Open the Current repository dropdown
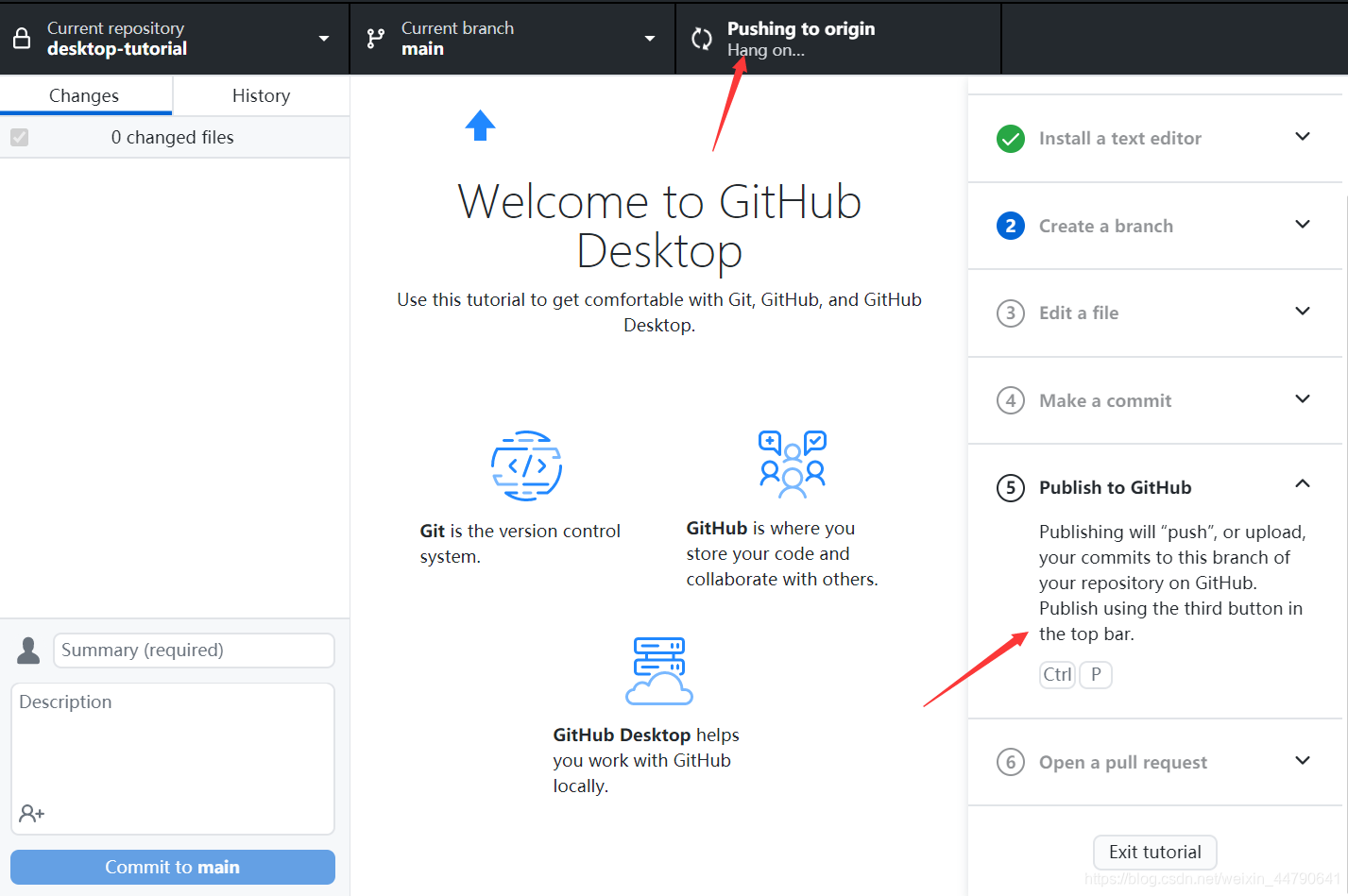This screenshot has height=896, width=1348. tap(175, 39)
